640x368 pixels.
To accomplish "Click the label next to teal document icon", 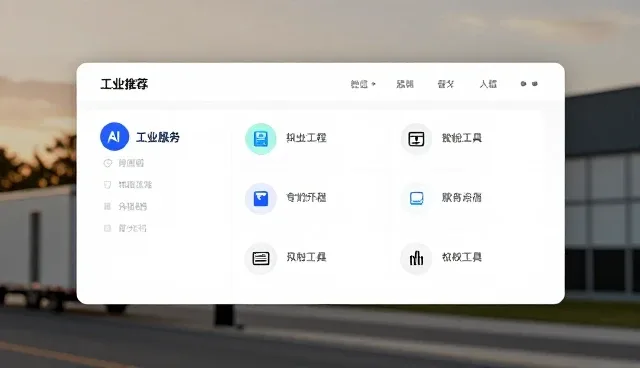I will tap(306, 138).
